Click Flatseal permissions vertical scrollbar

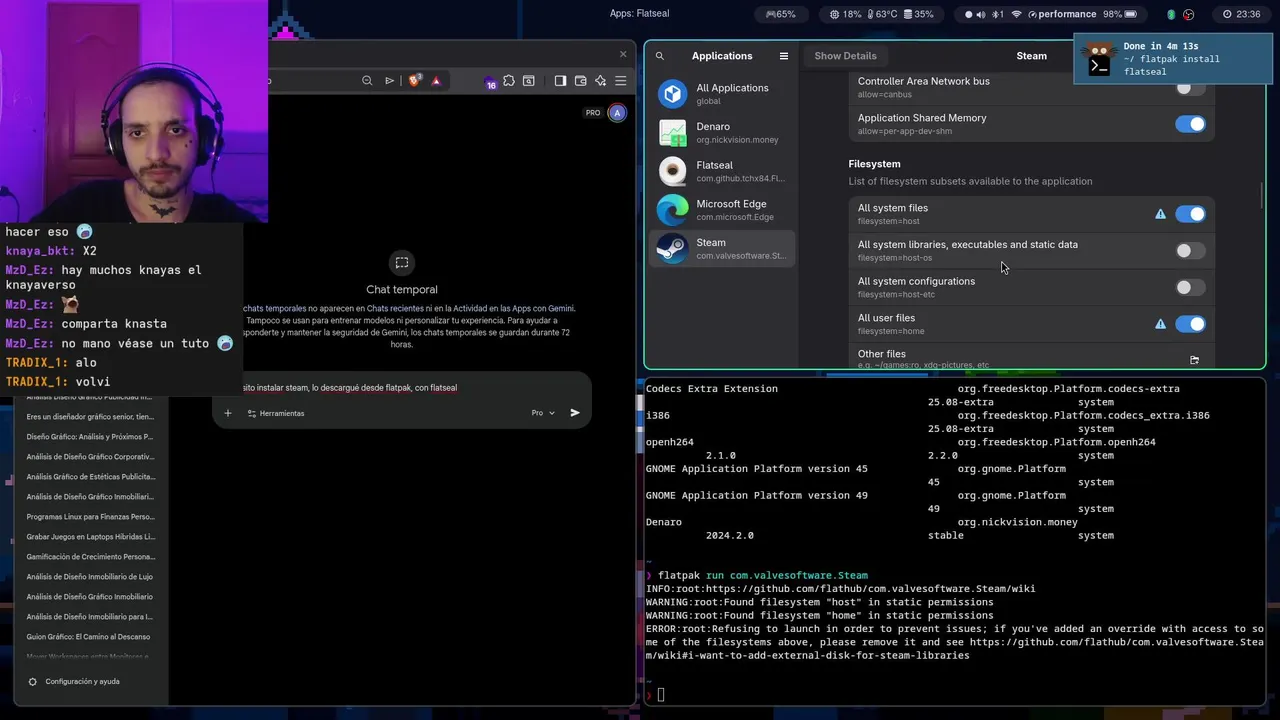click(x=1263, y=195)
